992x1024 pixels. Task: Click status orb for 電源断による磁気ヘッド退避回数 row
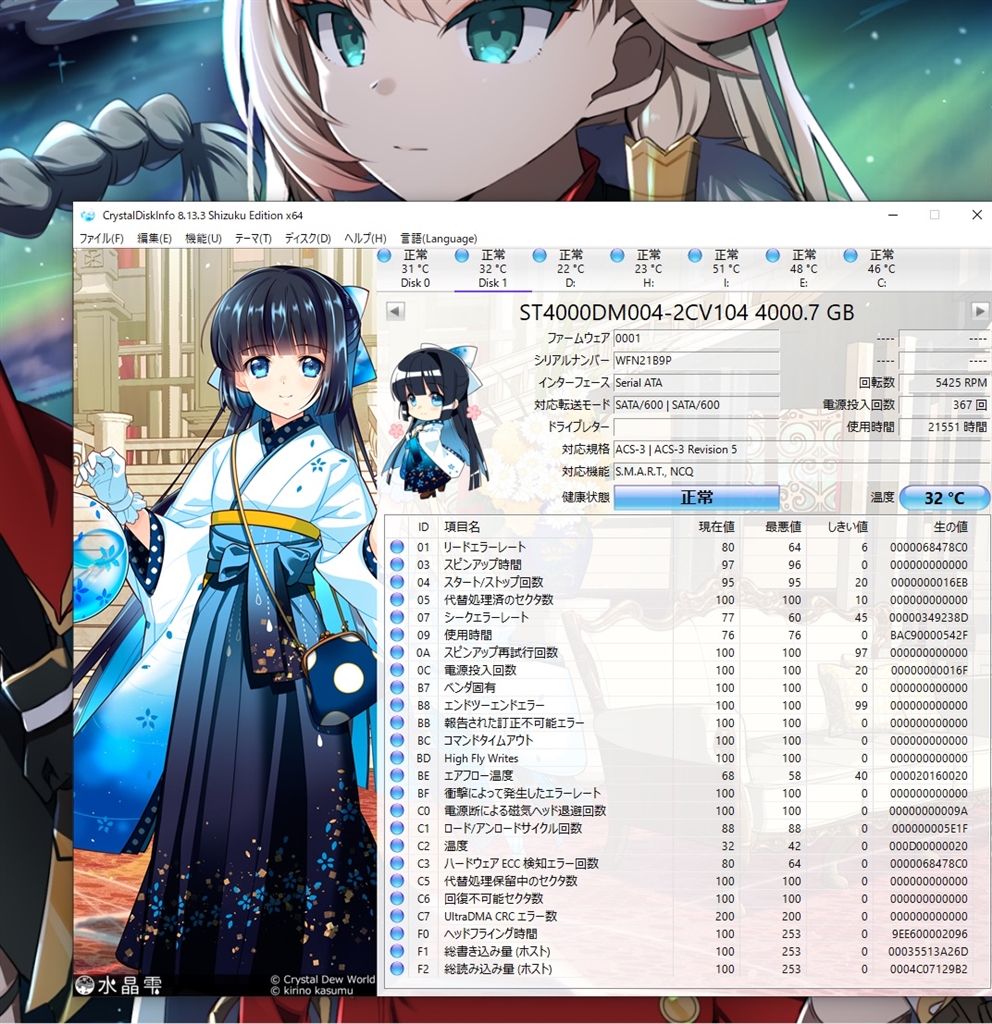[397, 811]
